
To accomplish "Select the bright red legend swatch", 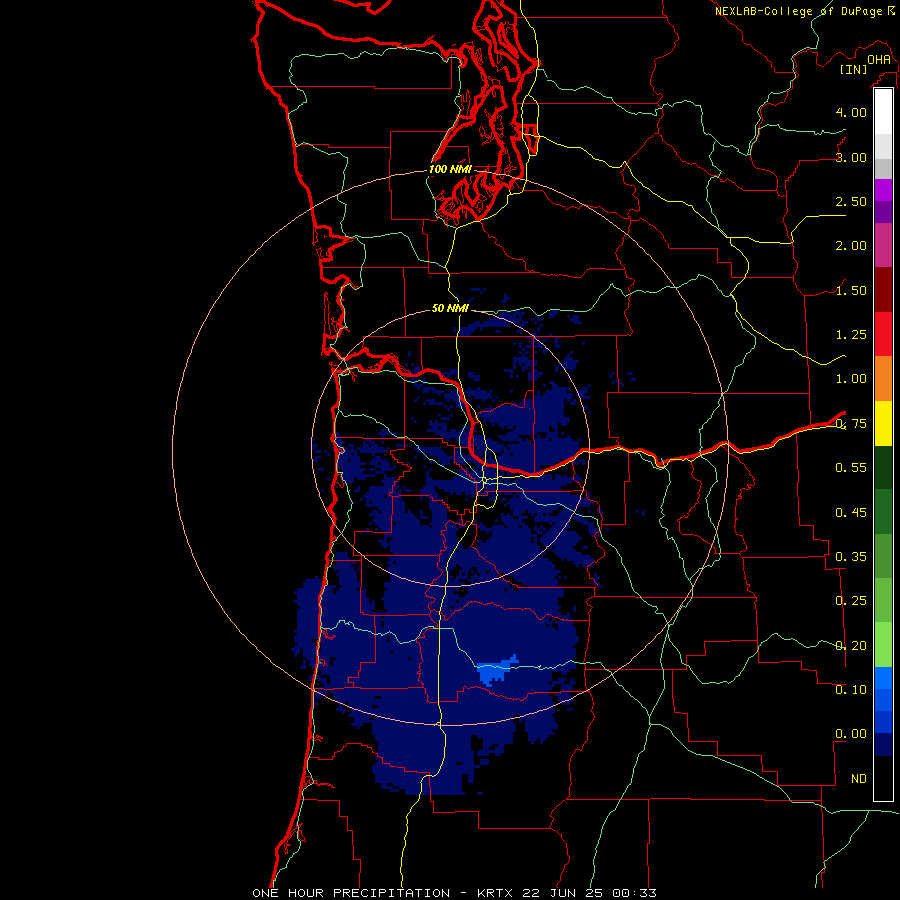I will click(x=883, y=334).
